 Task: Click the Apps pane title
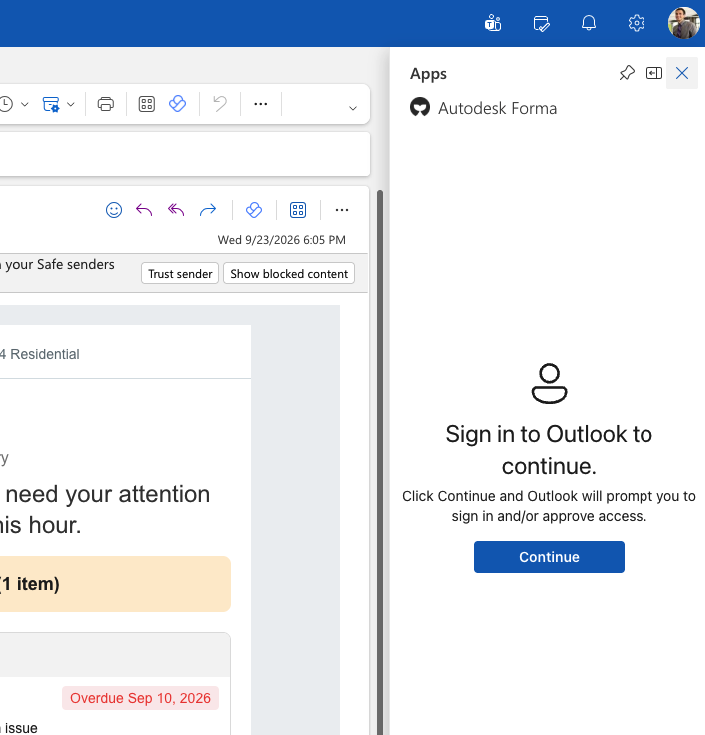click(x=428, y=74)
